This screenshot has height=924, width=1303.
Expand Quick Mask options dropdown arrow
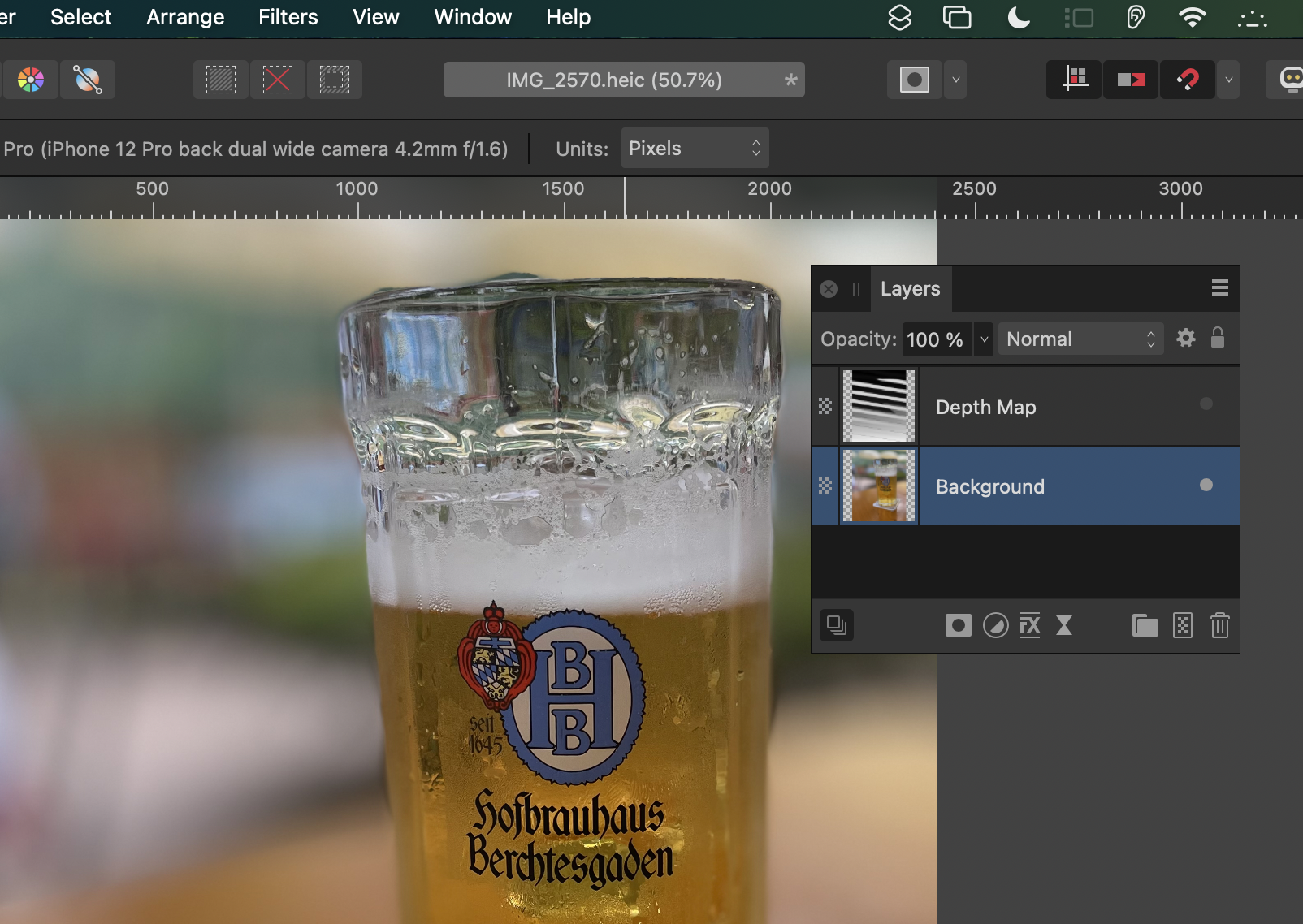(956, 80)
